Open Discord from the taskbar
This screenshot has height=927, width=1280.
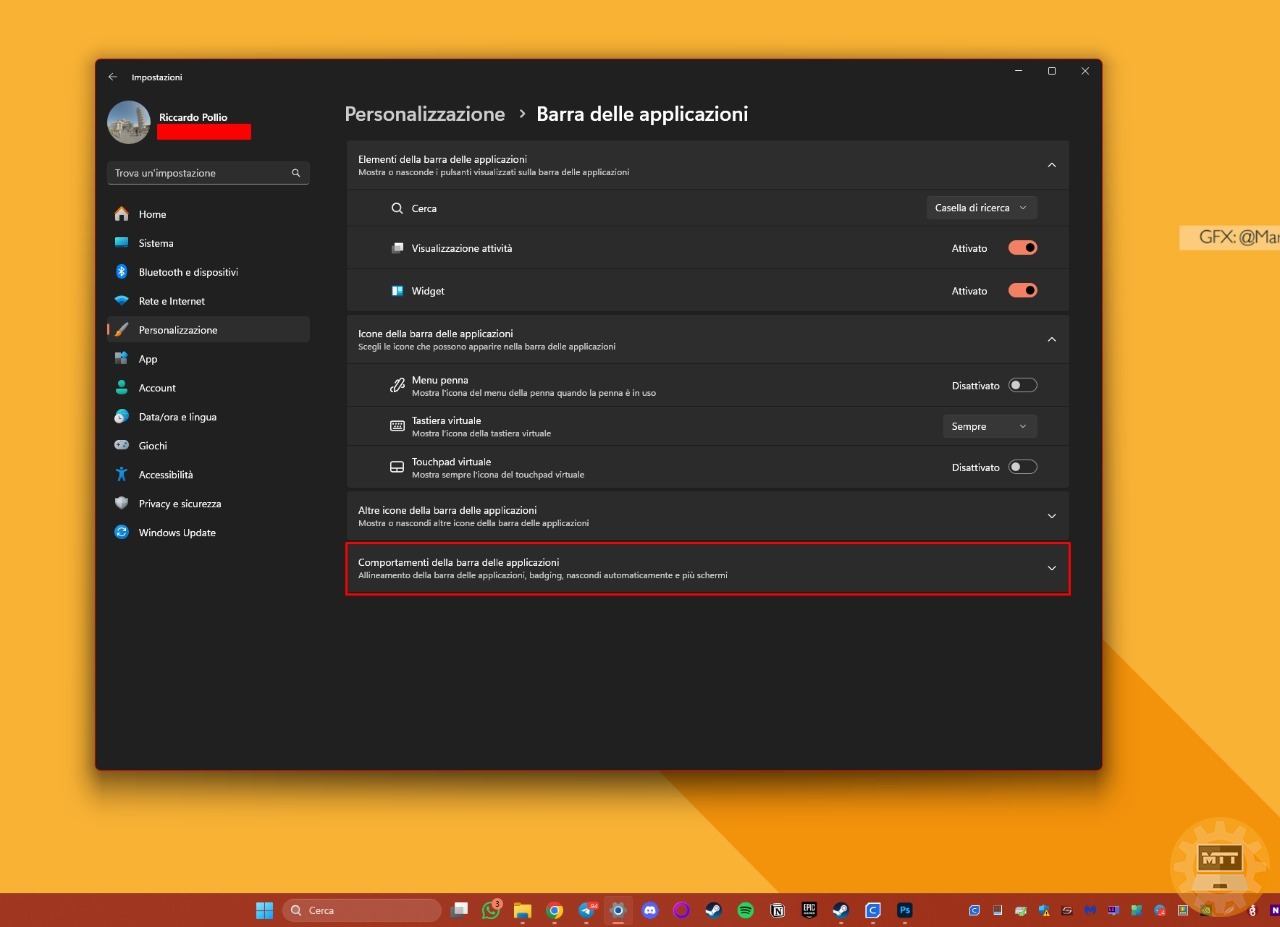(649, 910)
